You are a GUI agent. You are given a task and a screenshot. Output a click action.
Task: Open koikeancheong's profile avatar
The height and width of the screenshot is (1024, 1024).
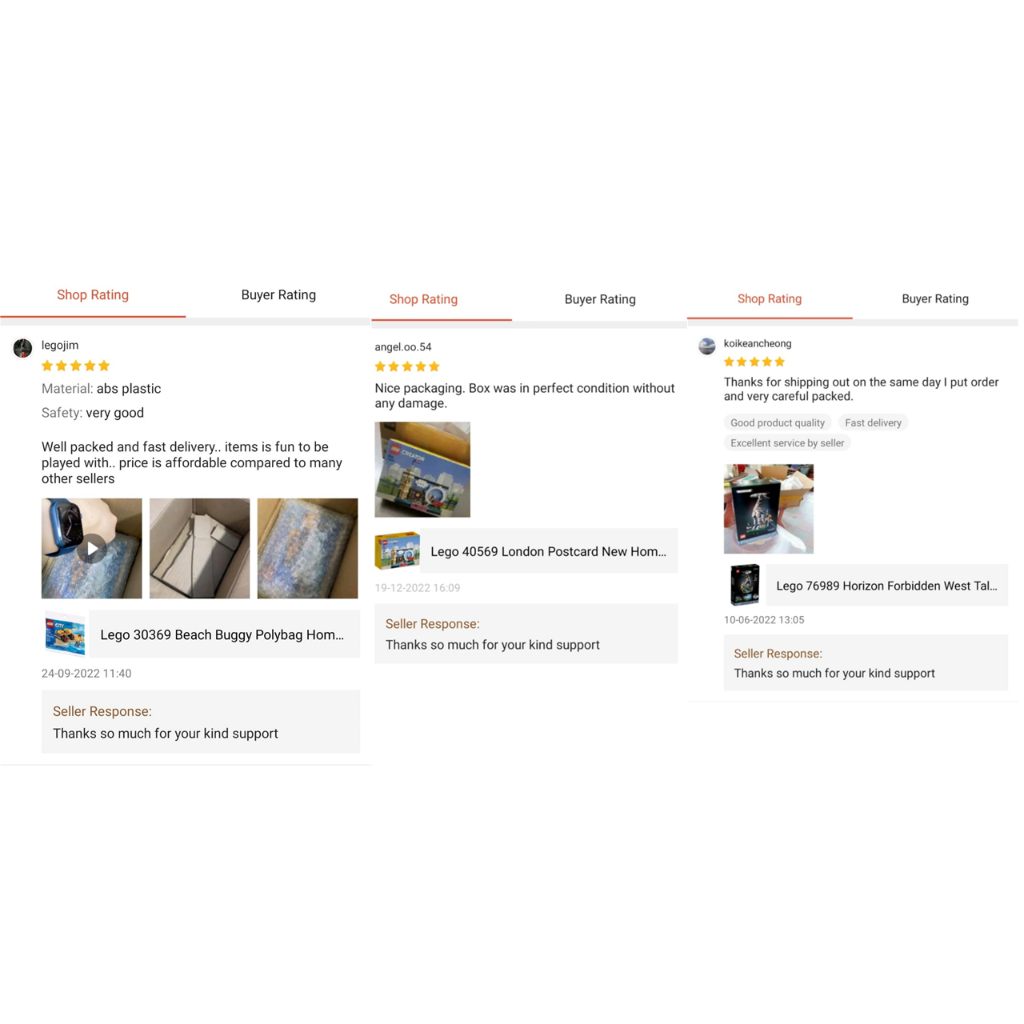coord(707,346)
